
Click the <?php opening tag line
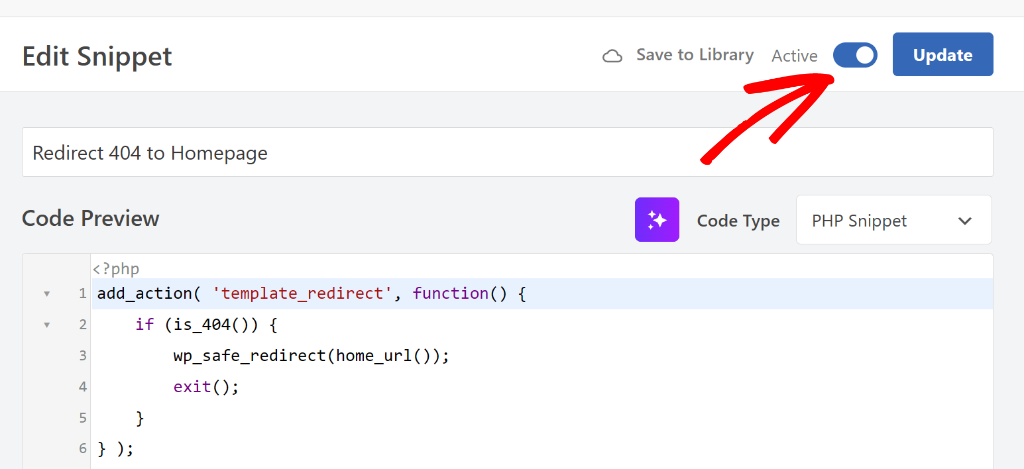pos(116,268)
